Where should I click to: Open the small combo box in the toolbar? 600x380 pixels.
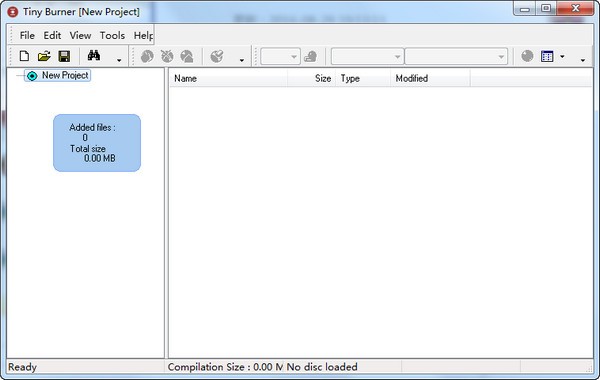coord(280,57)
